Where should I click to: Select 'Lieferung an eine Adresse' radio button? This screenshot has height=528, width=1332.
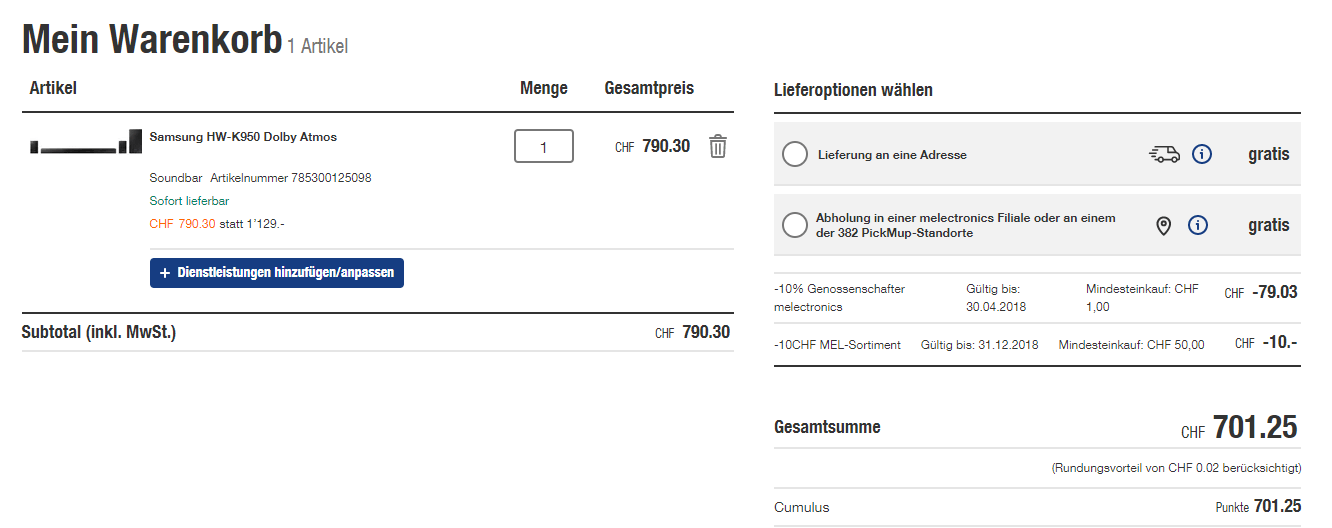tap(795, 154)
